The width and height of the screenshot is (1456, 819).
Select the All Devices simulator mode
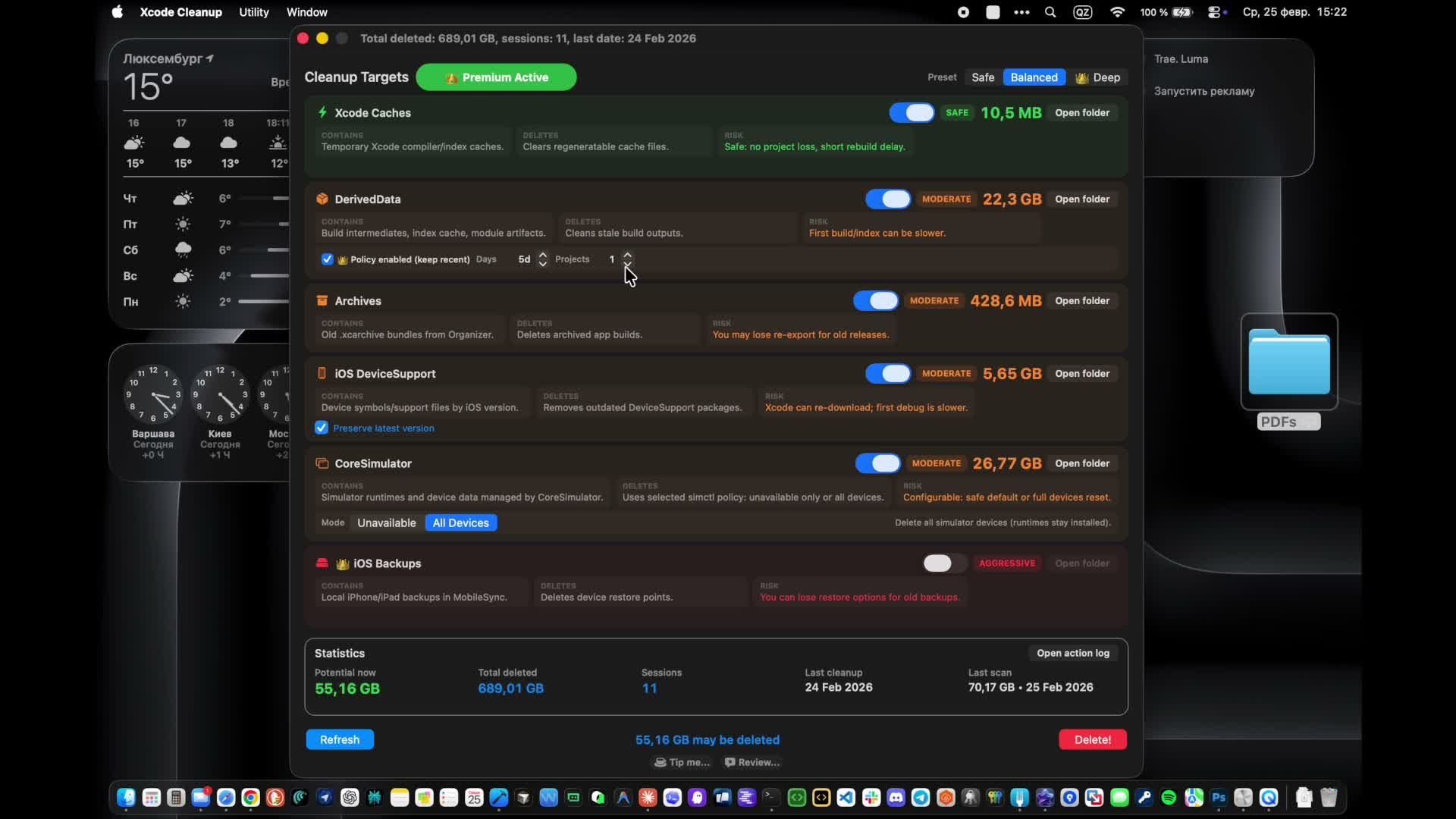coord(460,522)
